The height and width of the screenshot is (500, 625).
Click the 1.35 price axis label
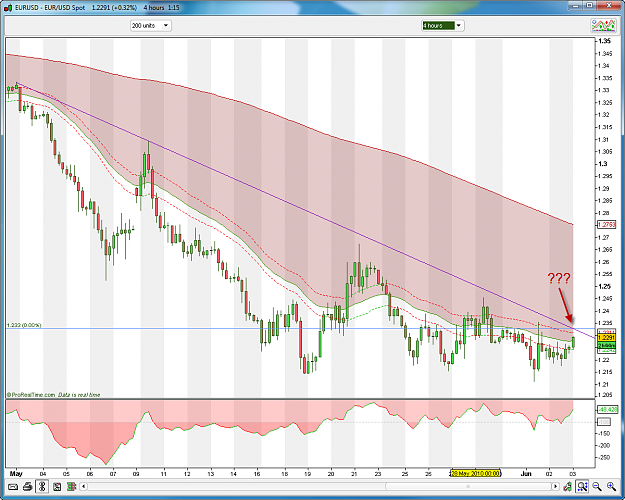[x=605, y=41]
